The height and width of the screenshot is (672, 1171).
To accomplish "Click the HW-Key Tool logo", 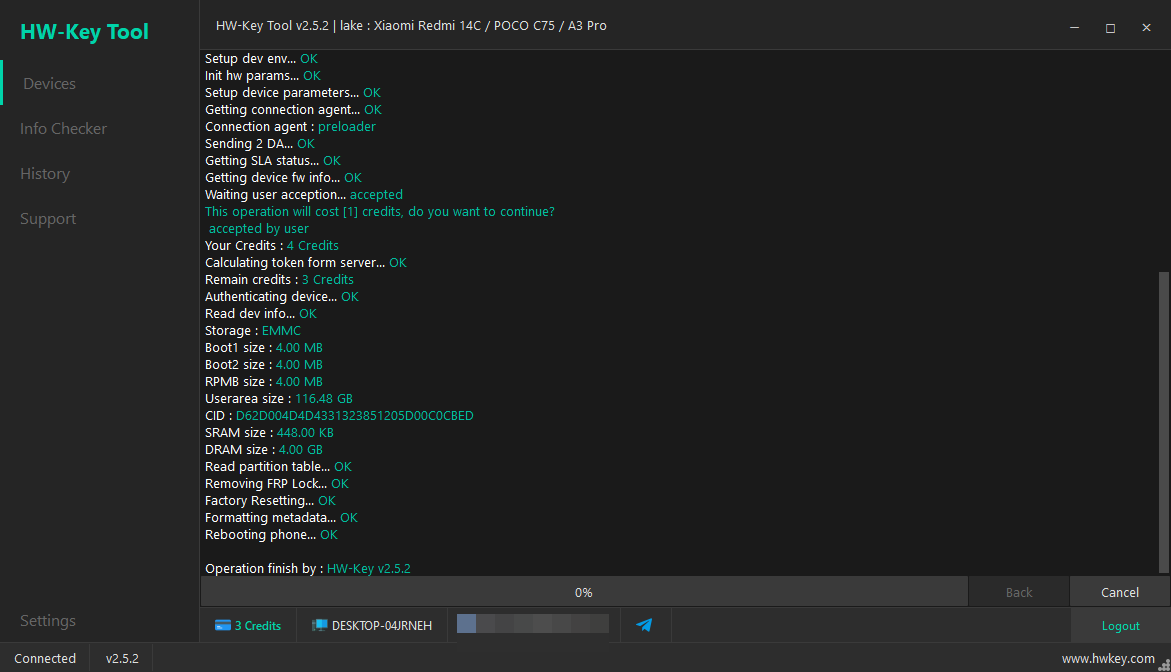I will point(84,31).
